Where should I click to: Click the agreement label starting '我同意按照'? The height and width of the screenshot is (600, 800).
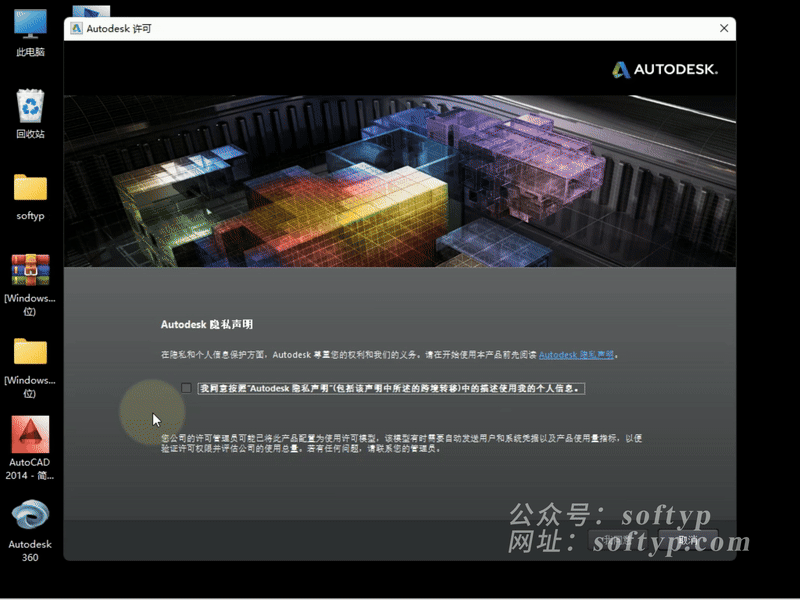click(x=391, y=388)
